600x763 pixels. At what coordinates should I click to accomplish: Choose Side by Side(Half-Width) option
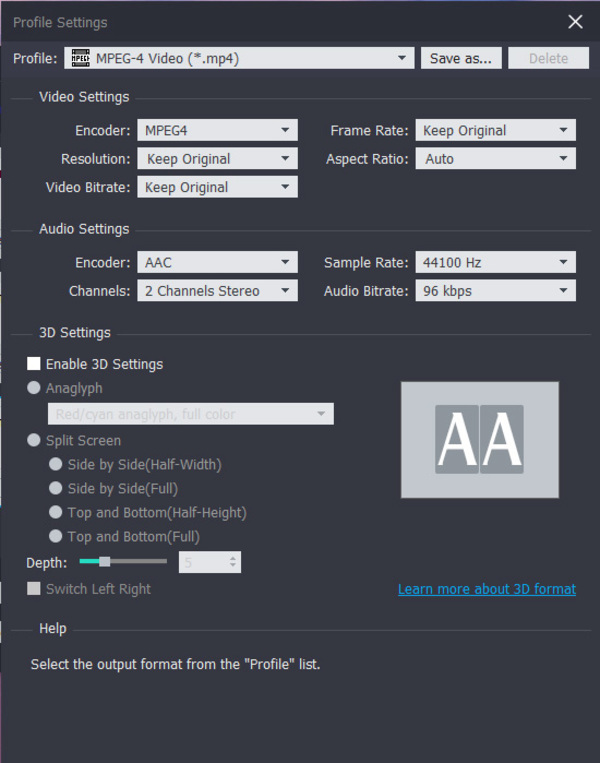point(55,464)
